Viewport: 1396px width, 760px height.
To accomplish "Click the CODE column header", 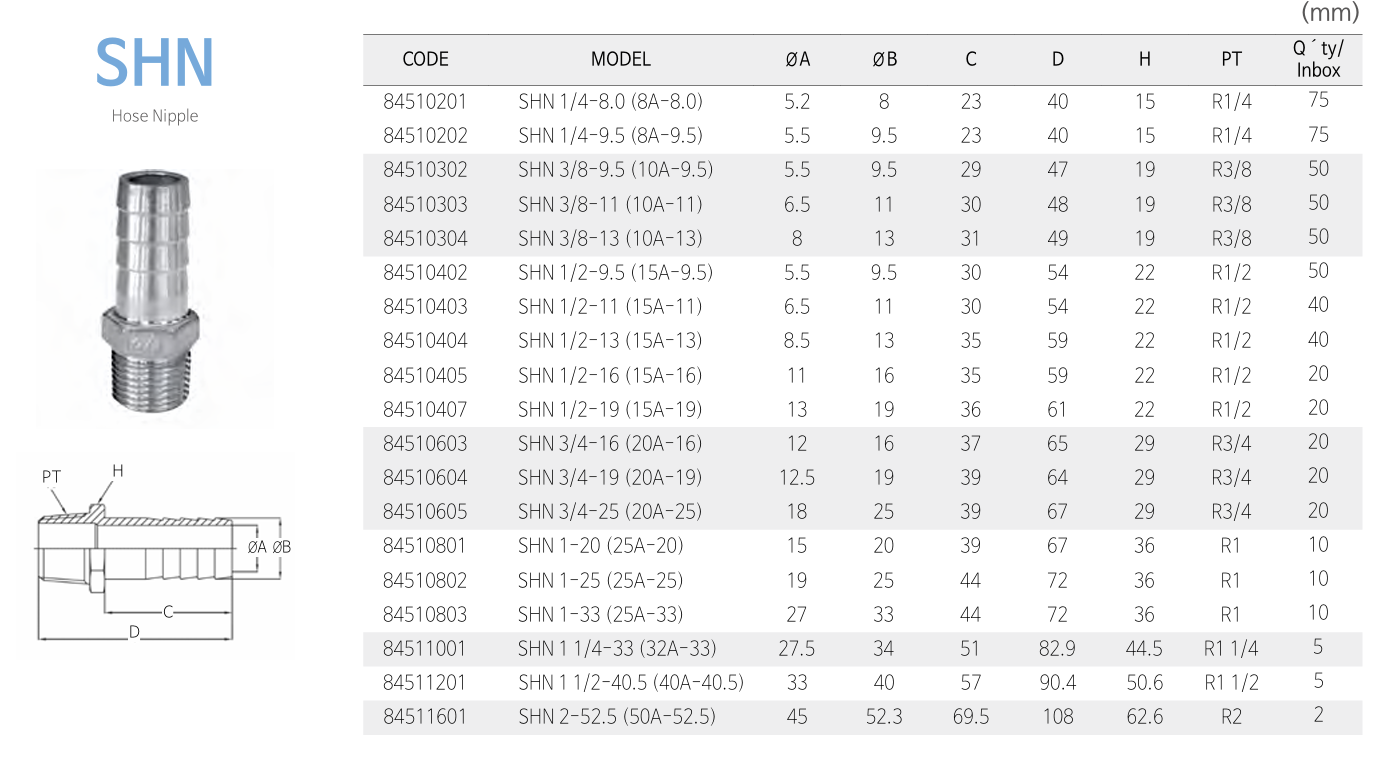I will pyautogui.click(x=425, y=59).
